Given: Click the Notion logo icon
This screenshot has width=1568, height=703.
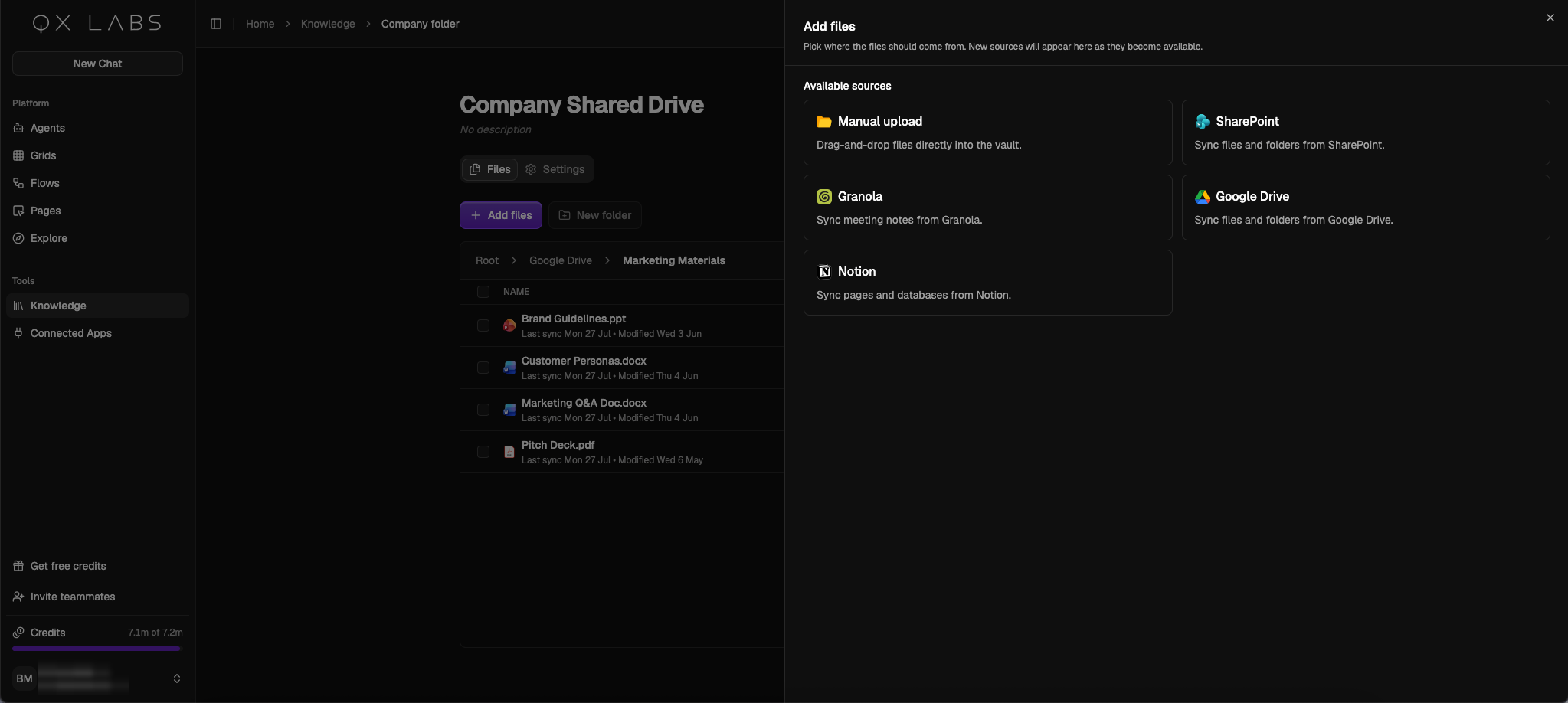Looking at the screenshot, I should [x=824, y=272].
